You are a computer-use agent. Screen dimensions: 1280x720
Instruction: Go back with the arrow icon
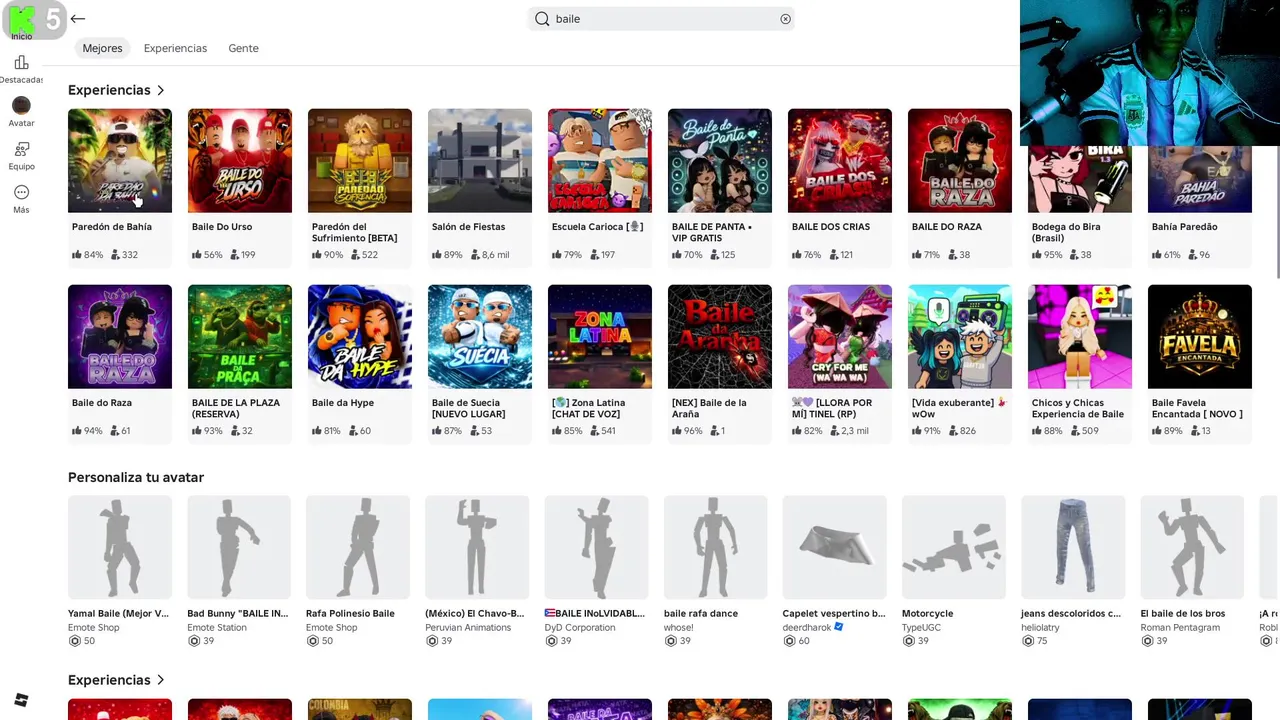[78, 18]
